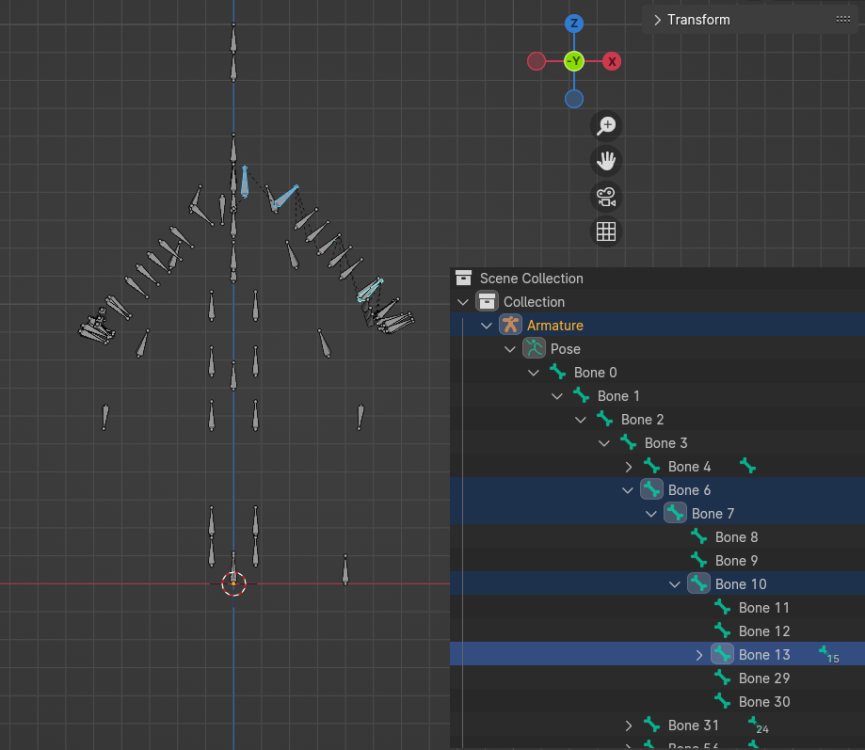Select the Armature object icon in the Outliner
The height and width of the screenshot is (750, 865).
[509, 325]
